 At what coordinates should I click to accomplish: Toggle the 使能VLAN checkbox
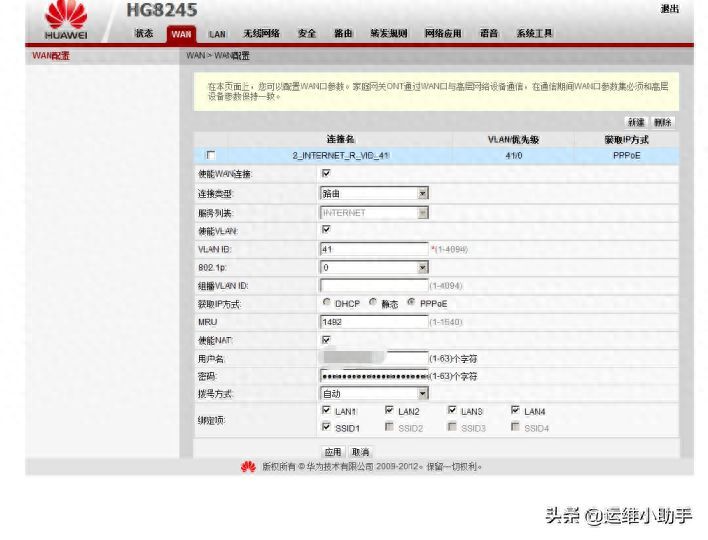coord(326,229)
